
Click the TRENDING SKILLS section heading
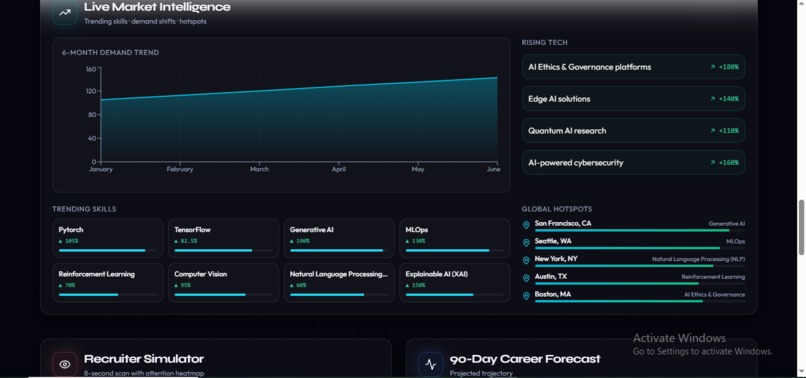click(x=84, y=209)
